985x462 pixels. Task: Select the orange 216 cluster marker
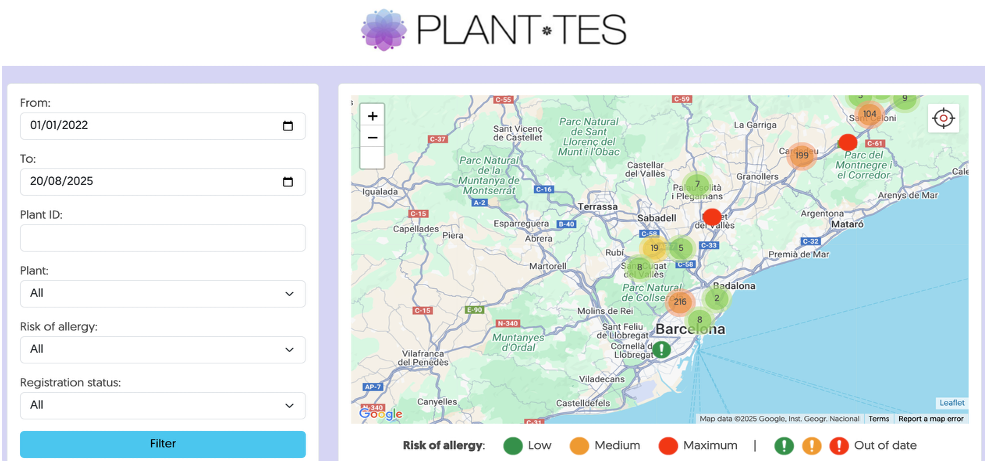[x=680, y=302]
